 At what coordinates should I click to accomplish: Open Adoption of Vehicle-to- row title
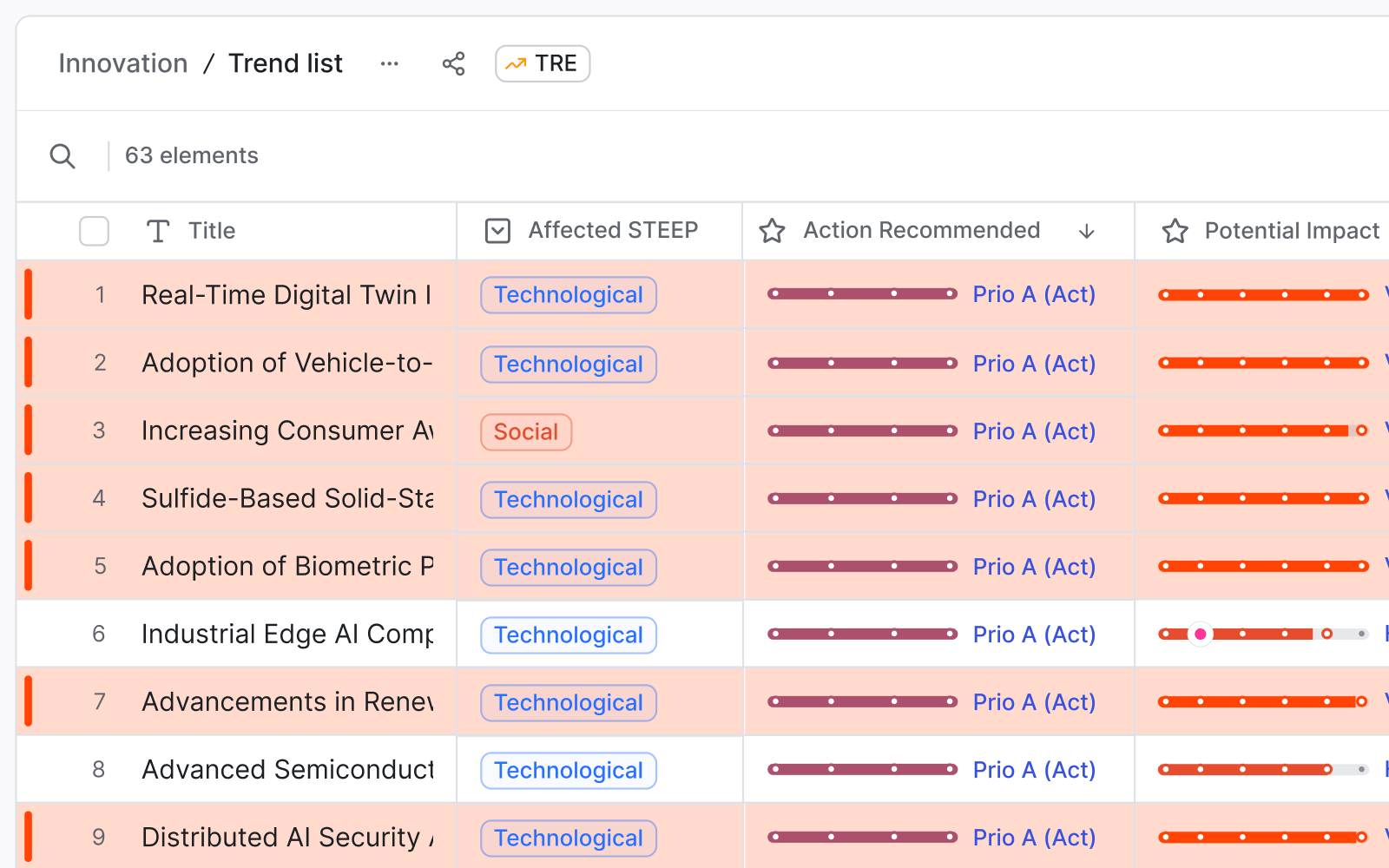[286, 363]
